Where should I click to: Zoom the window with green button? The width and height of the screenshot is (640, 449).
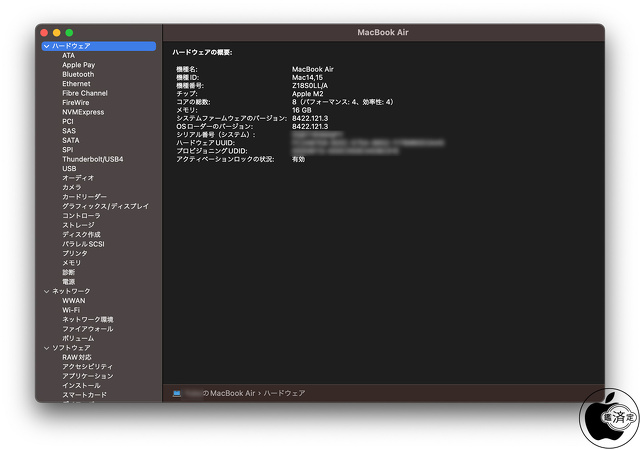[x=69, y=33]
